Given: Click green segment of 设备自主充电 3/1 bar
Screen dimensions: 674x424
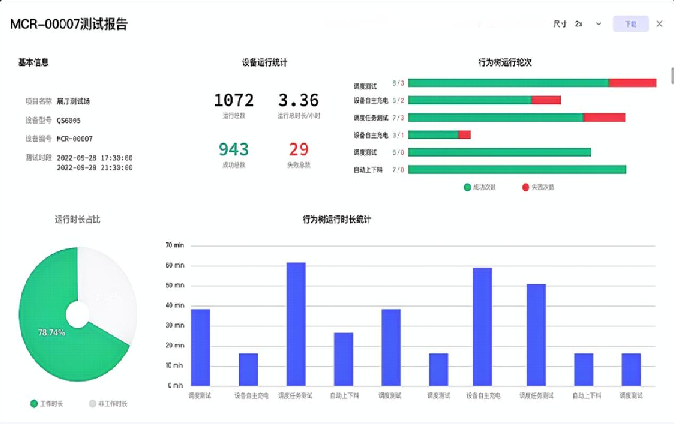Looking at the screenshot, I should (x=433, y=135).
